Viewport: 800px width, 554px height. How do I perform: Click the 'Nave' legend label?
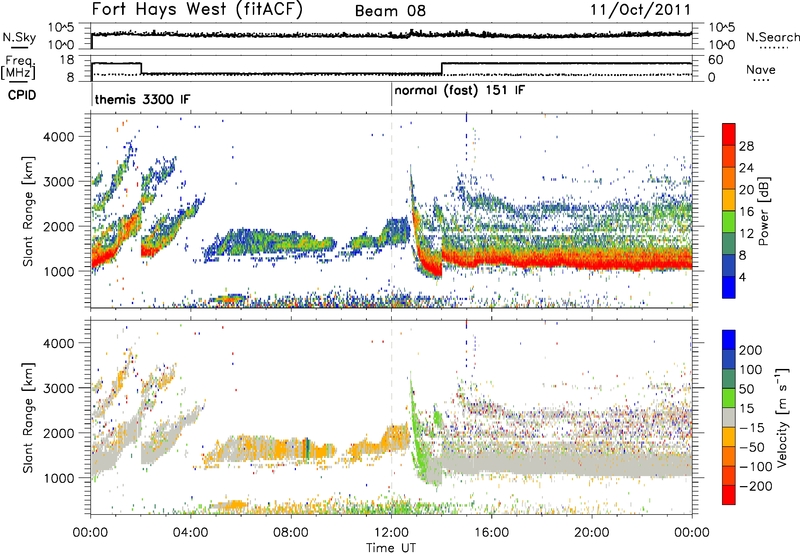761,70
